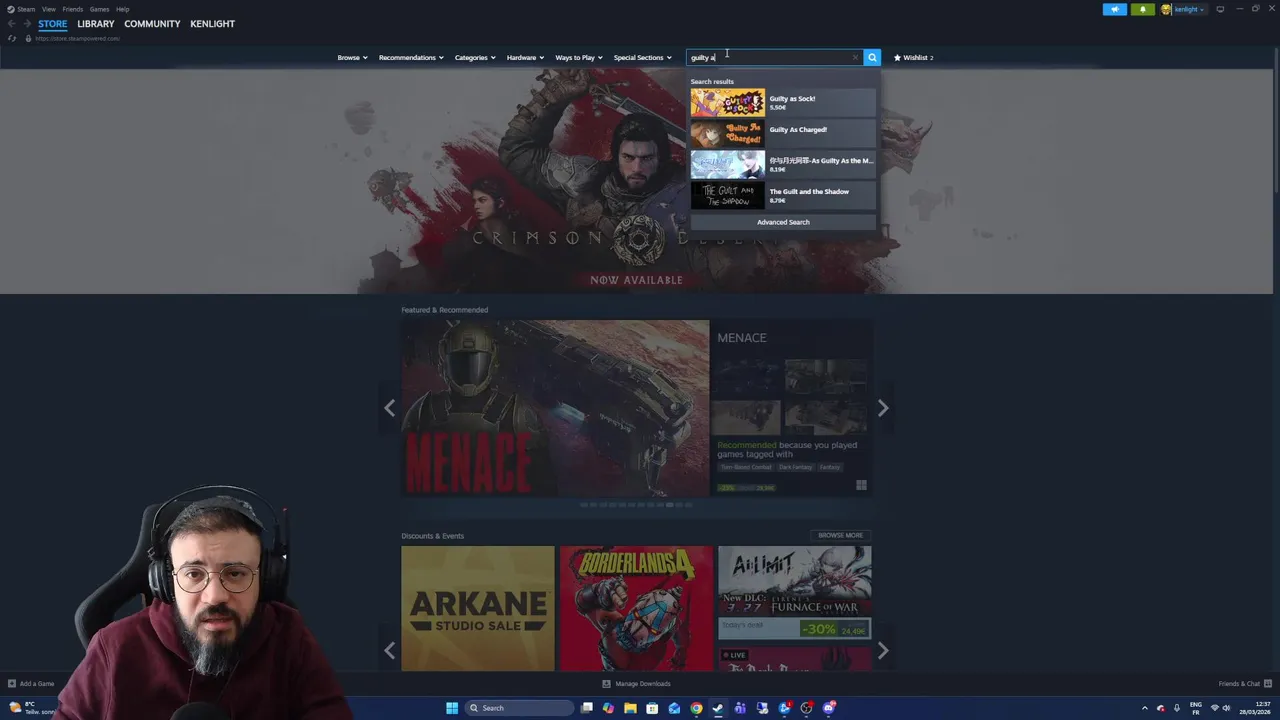The width and height of the screenshot is (1280, 720).
Task: Open the Windows Start menu
Action: coord(452,708)
